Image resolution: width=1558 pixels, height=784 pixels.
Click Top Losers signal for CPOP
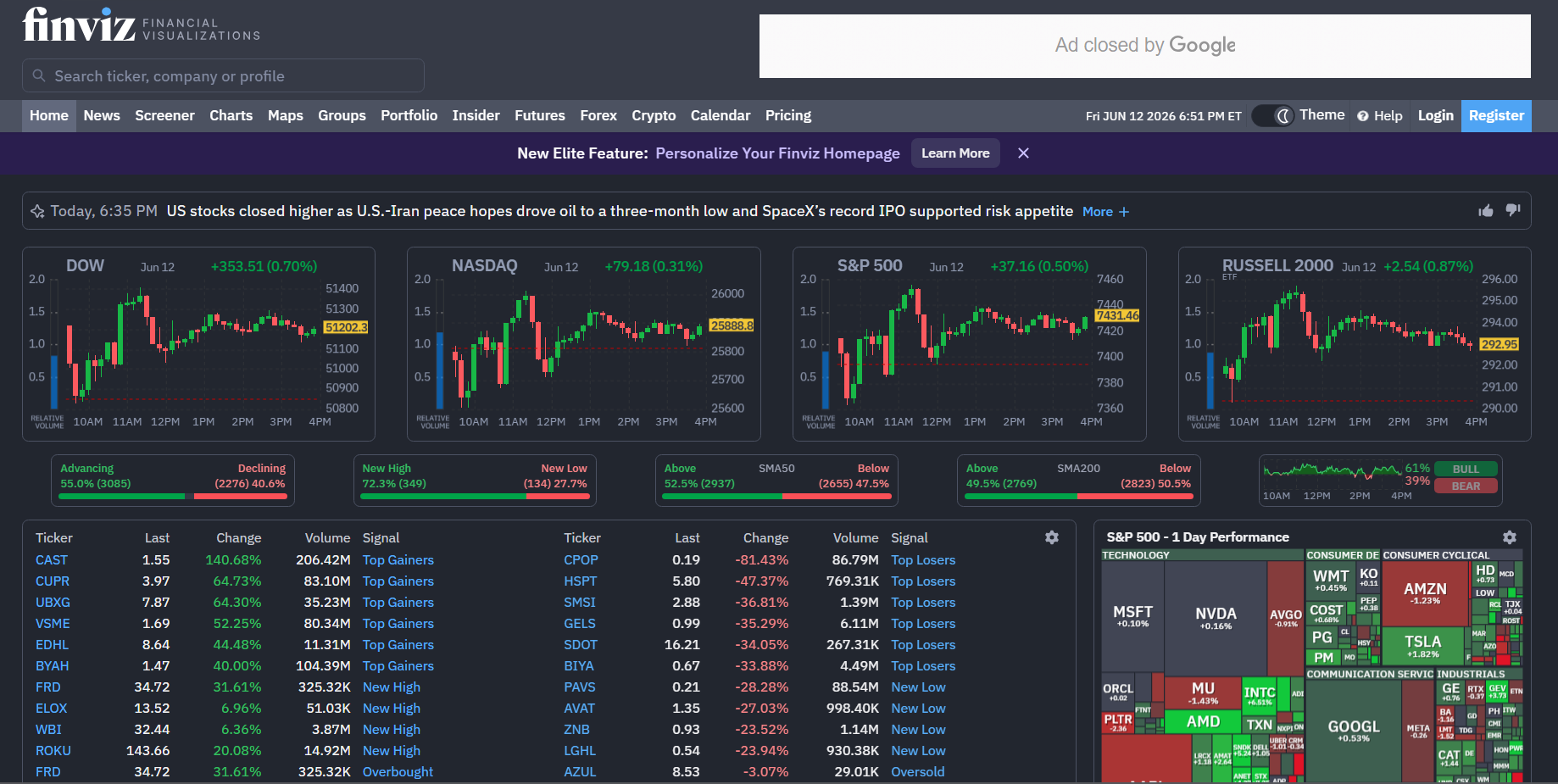pyautogui.click(x=923, y=560)
